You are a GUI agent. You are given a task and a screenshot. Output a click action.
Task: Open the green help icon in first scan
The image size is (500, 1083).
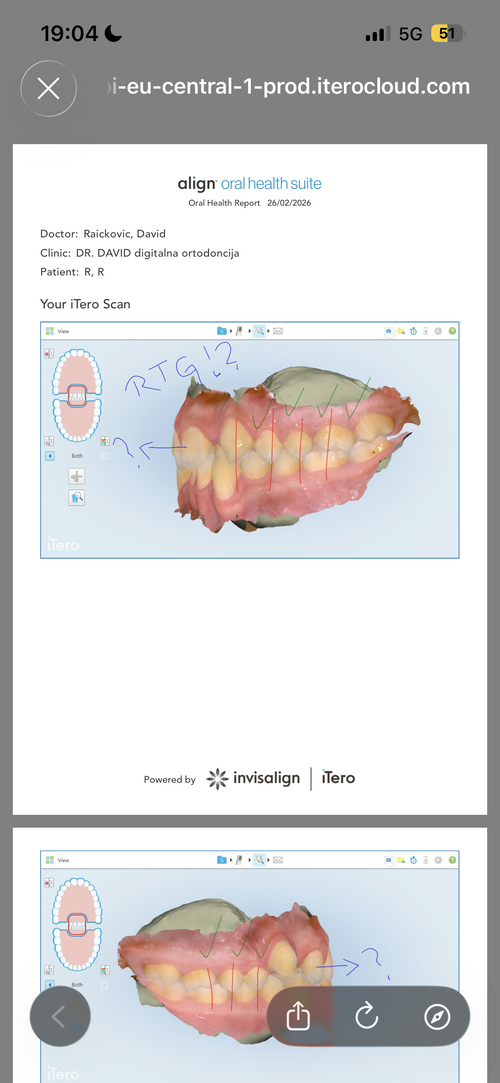tap(452, 331)
